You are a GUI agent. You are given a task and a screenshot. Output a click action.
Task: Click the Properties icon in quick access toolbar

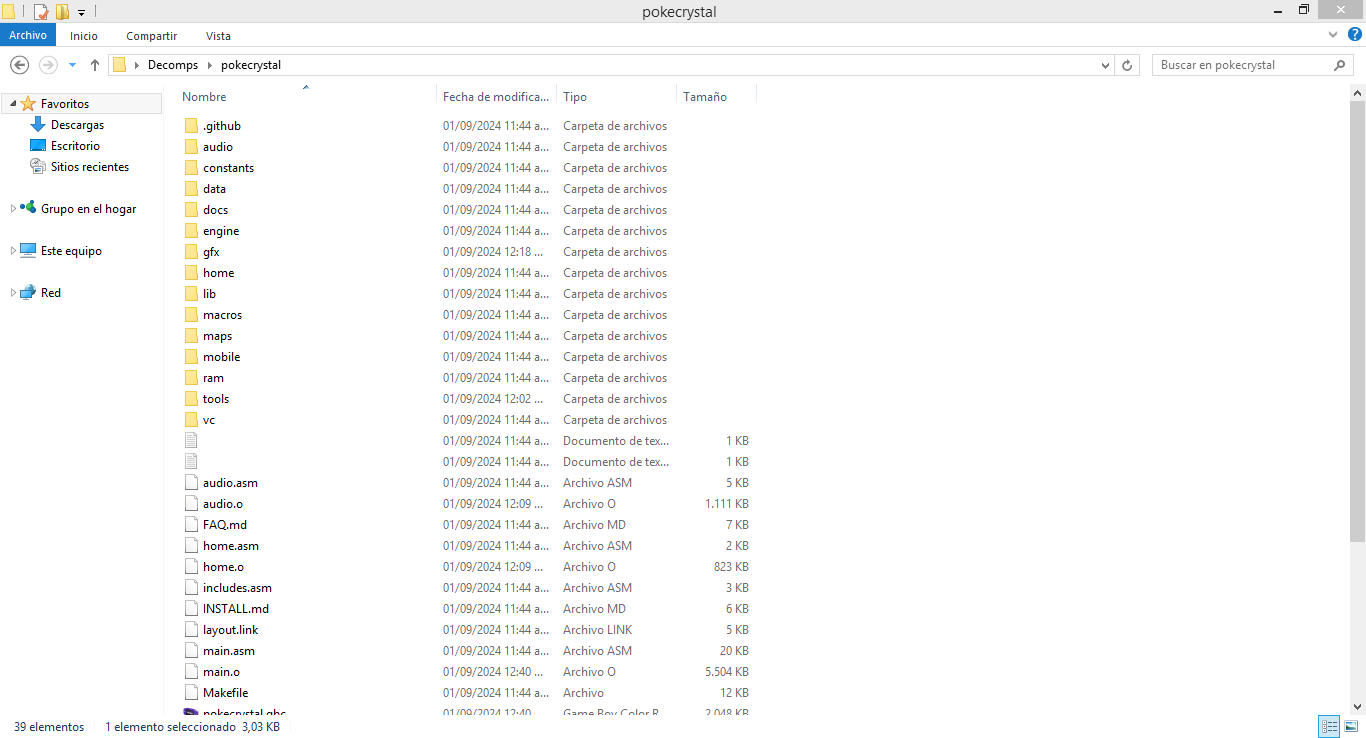41,12
